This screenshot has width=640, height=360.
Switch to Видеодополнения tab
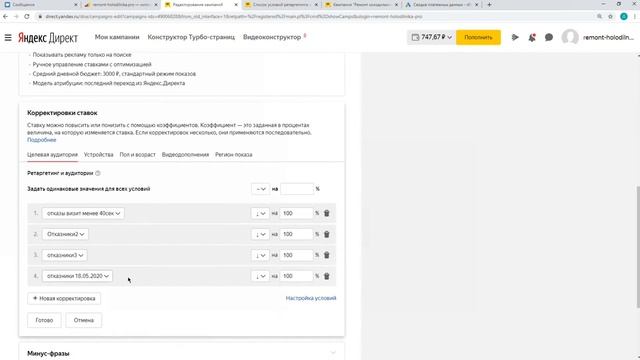pyautogui.click(x=185, y=155)
